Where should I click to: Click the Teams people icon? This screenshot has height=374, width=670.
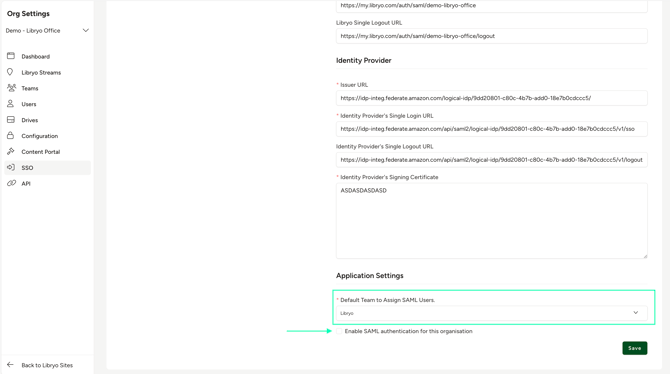(x=11, y=88)
